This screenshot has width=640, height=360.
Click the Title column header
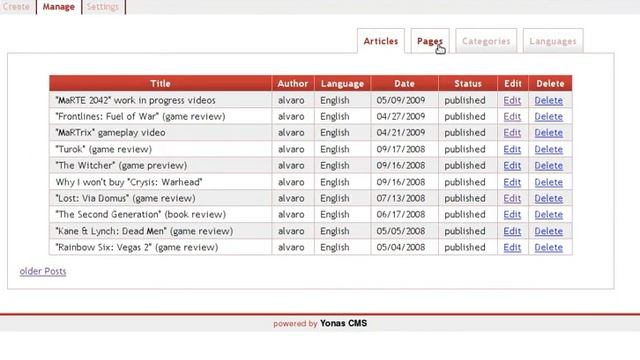160,83
